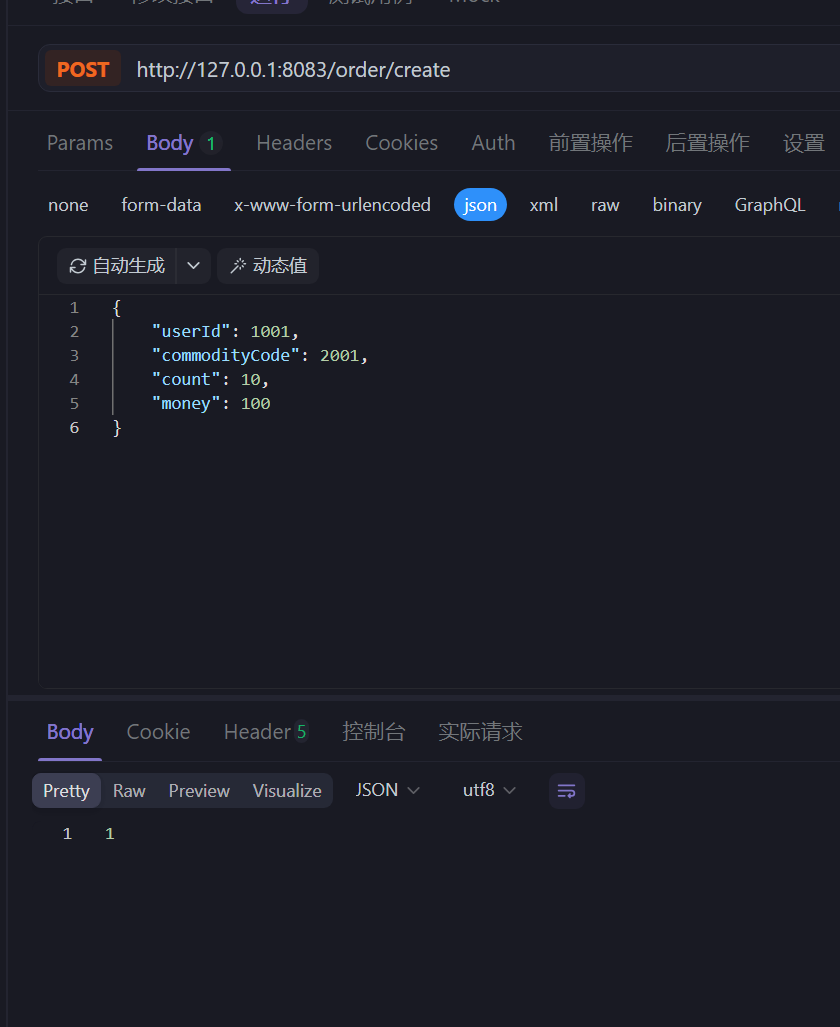Click the 动态值 button
The image size is (840, 1027).
[268, 266]
